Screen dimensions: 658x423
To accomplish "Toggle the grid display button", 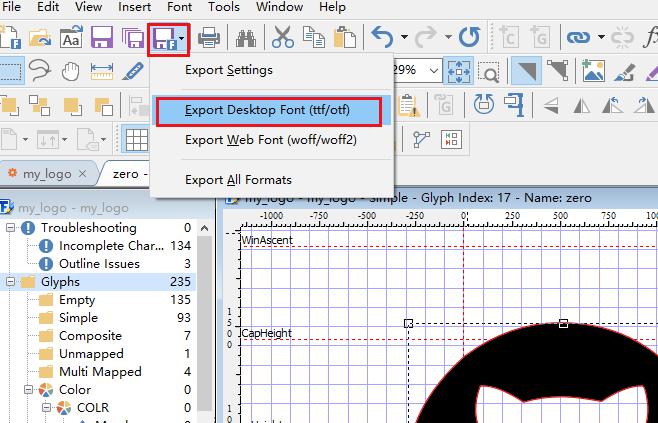I will coord(137,139).
